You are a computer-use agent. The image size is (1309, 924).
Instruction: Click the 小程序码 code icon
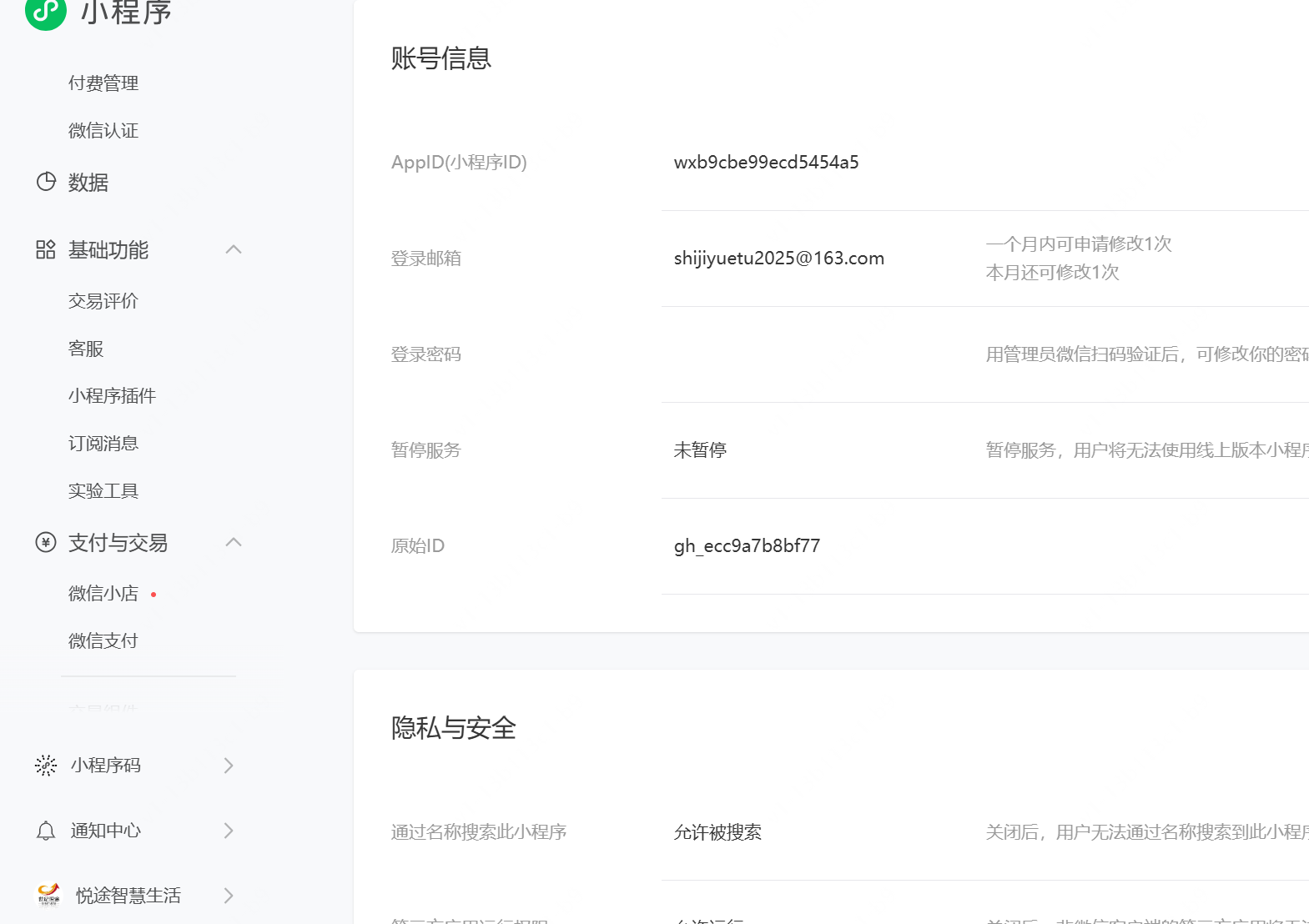(46, 765)
